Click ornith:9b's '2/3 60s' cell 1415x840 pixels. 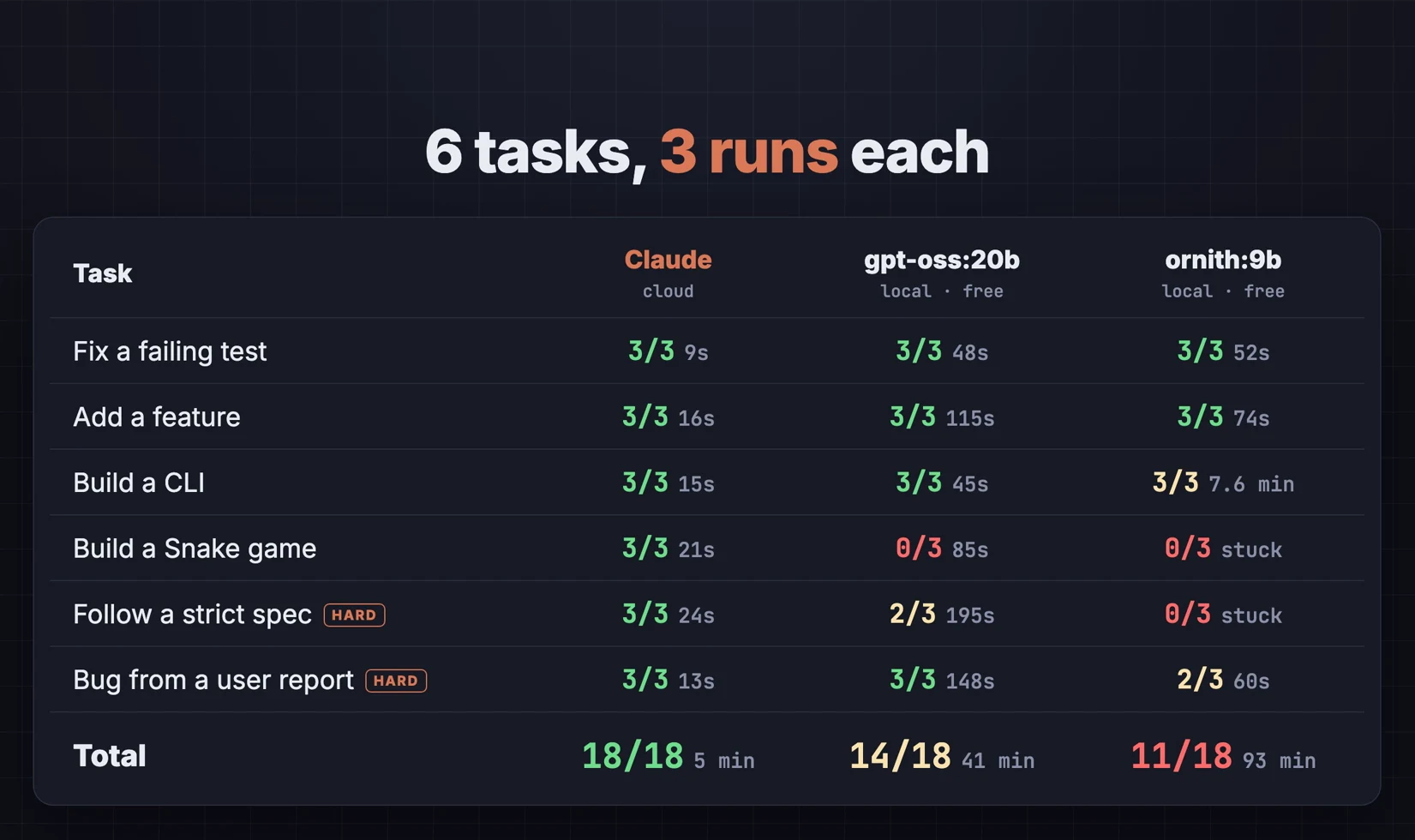1223,680
